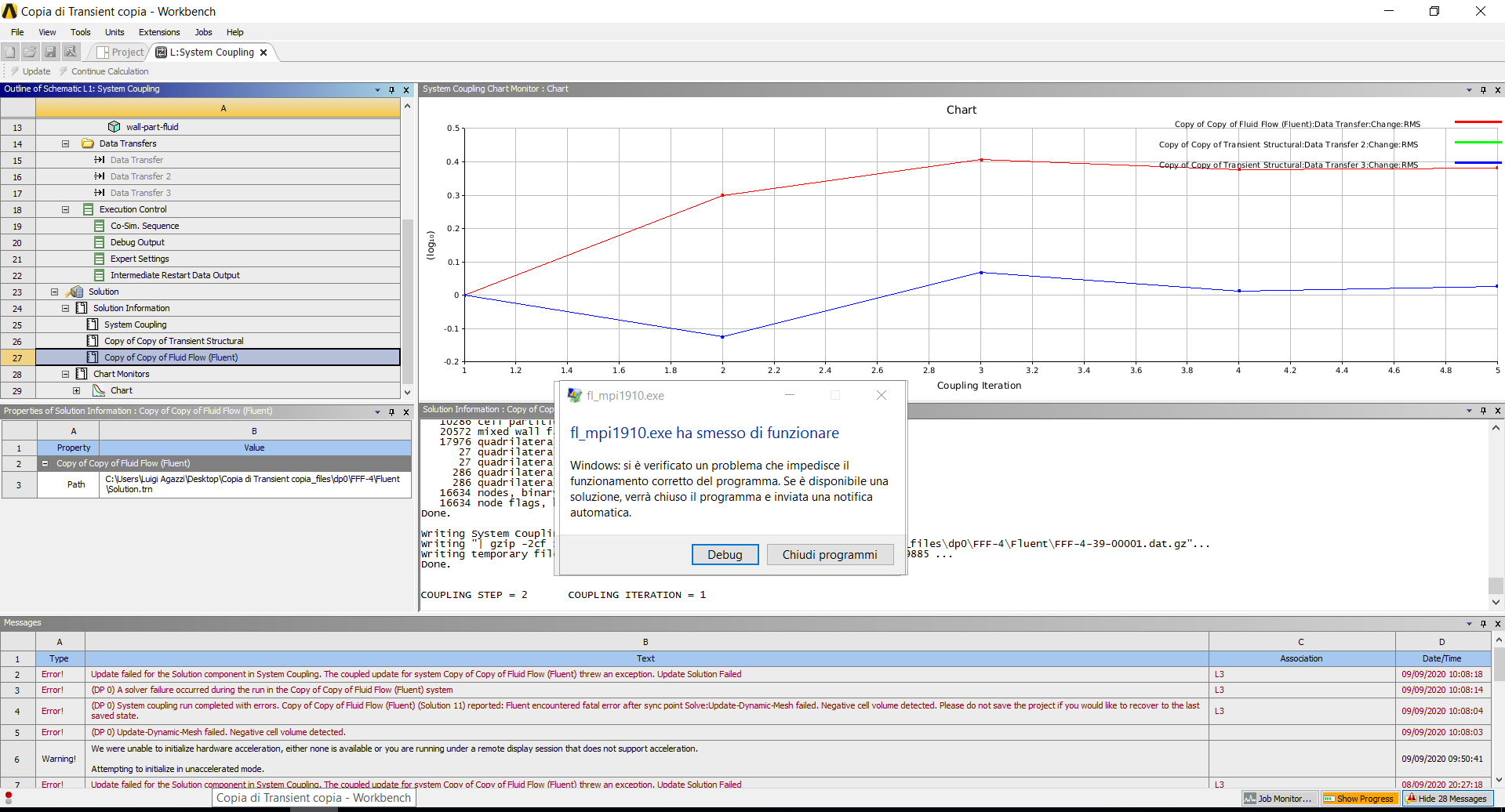
Task: Close the L:System Coupling tab
Action: click(x=264, y=53)
